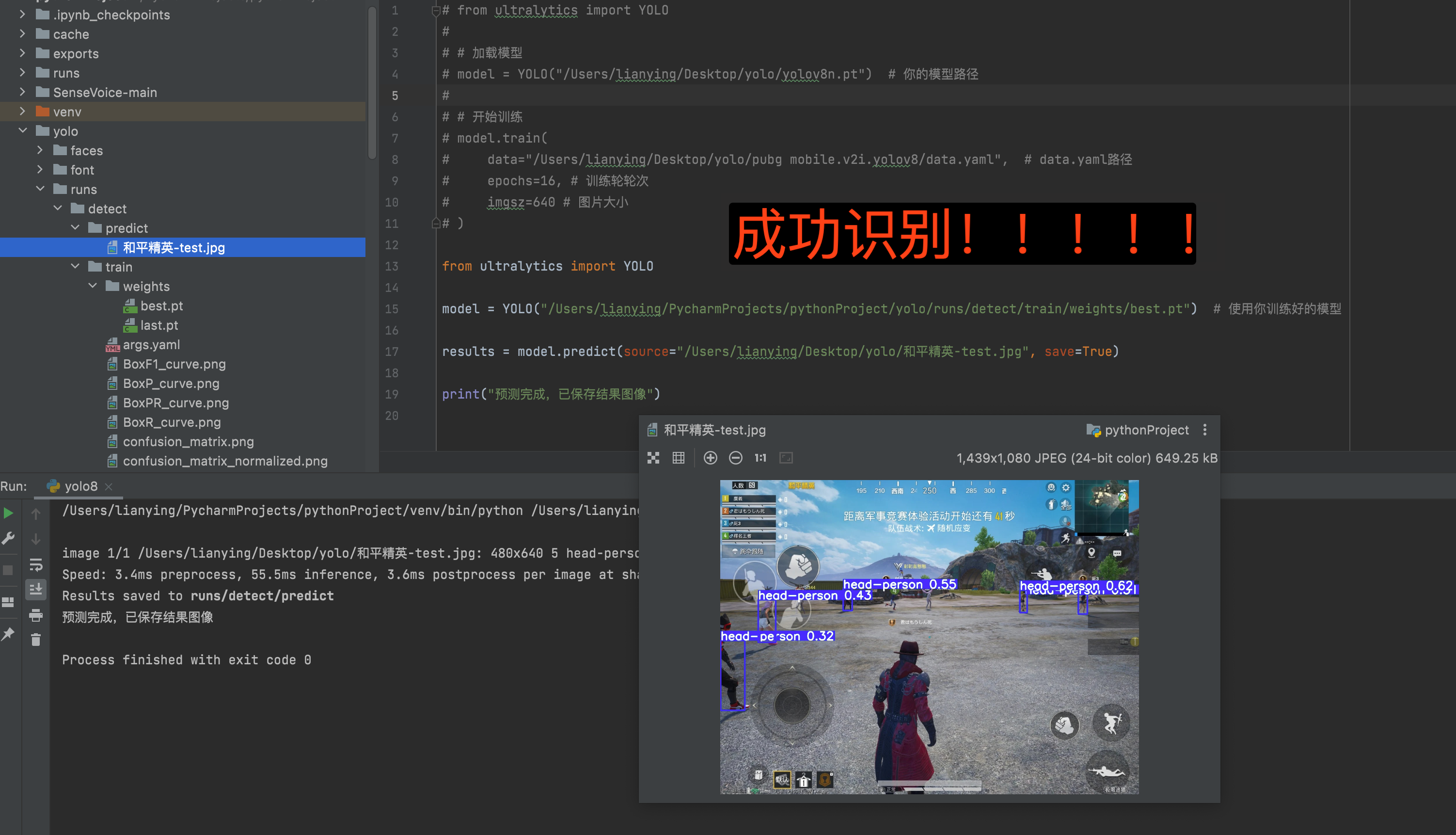Toggle grid overlay in image preview
The width and height of the screenshot is (1456, 835).
coord(678,458)
